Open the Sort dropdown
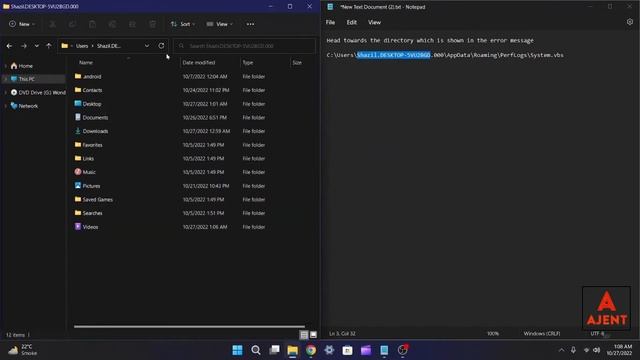This screenshot has height=360, width=640. coord(182,24)
